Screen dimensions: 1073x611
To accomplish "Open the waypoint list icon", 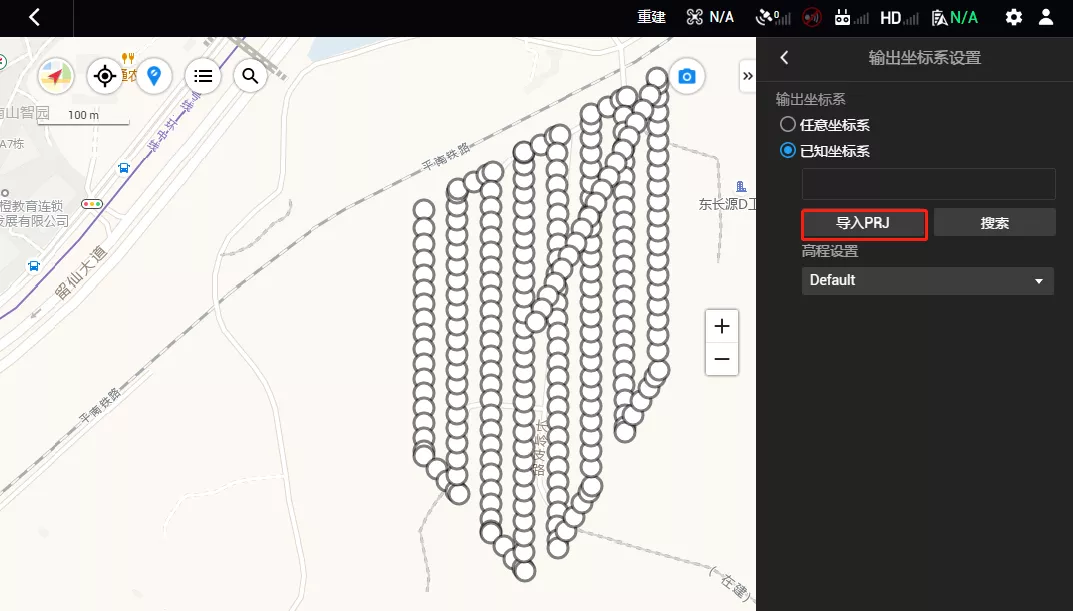I will [x=203, y=75].
